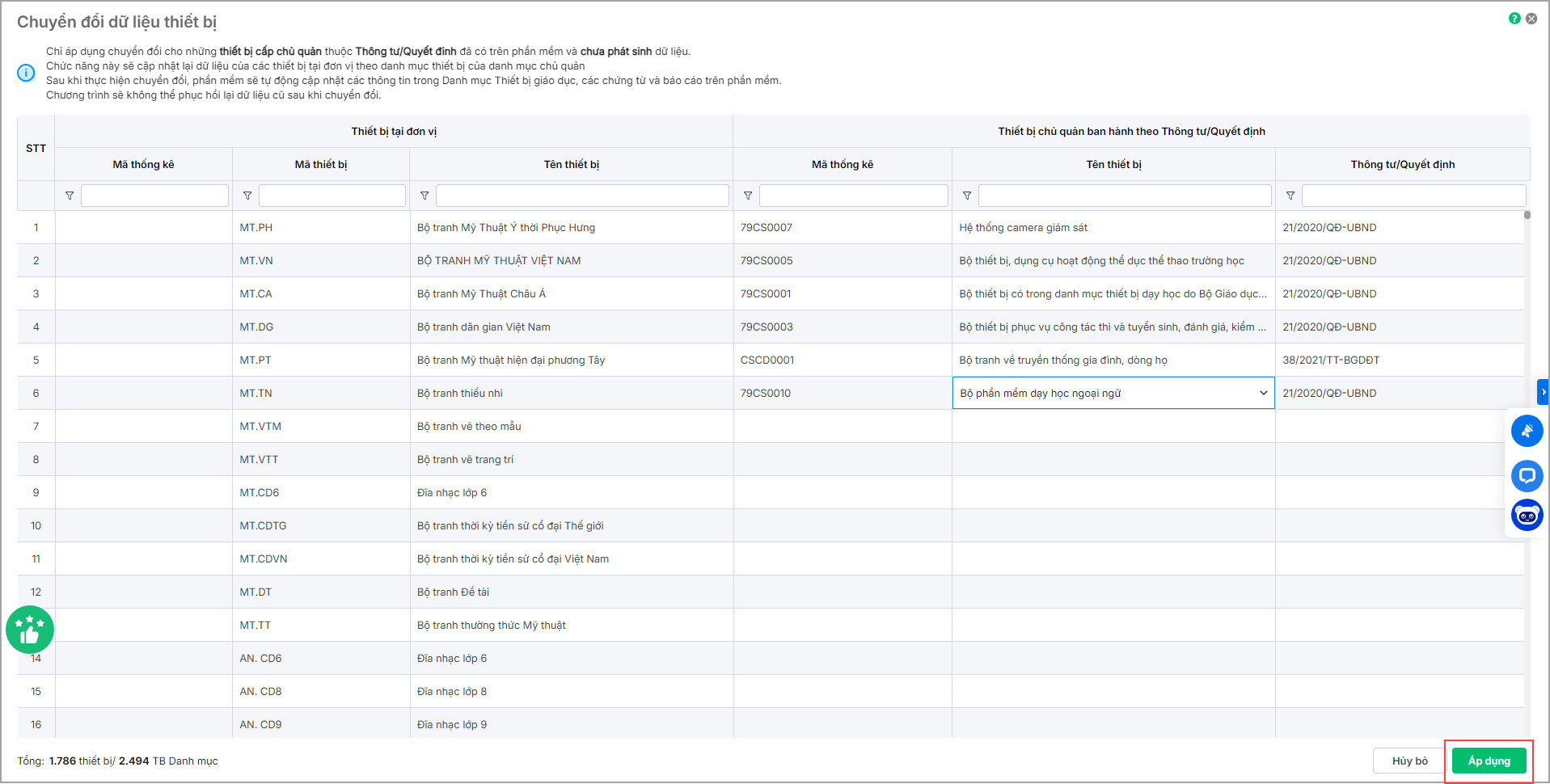Open the filter icon for unit Tên thiết bị

[424, 196]
